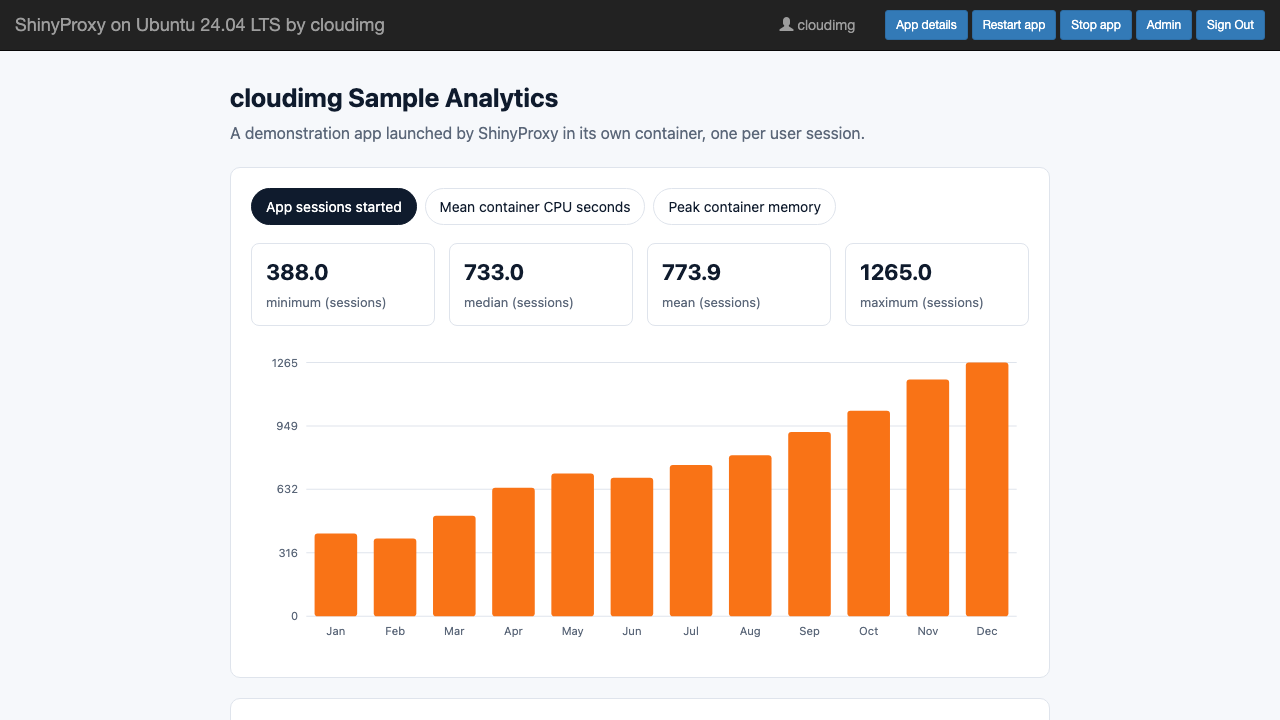Click the January bar in chart
This screenshot has width=1280, height=720.
click(336, 575)
